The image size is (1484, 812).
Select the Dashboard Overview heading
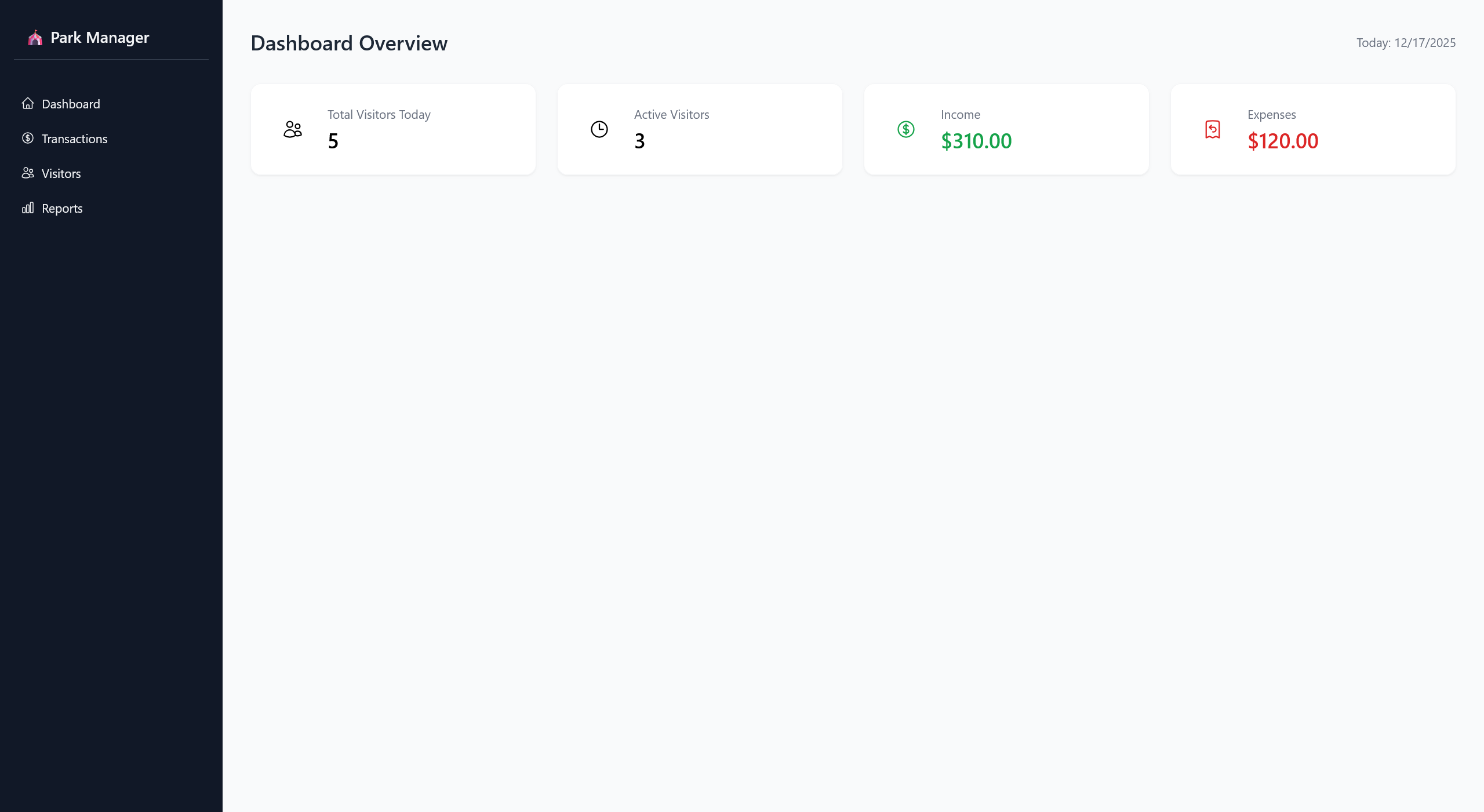(x=348, y=43)
